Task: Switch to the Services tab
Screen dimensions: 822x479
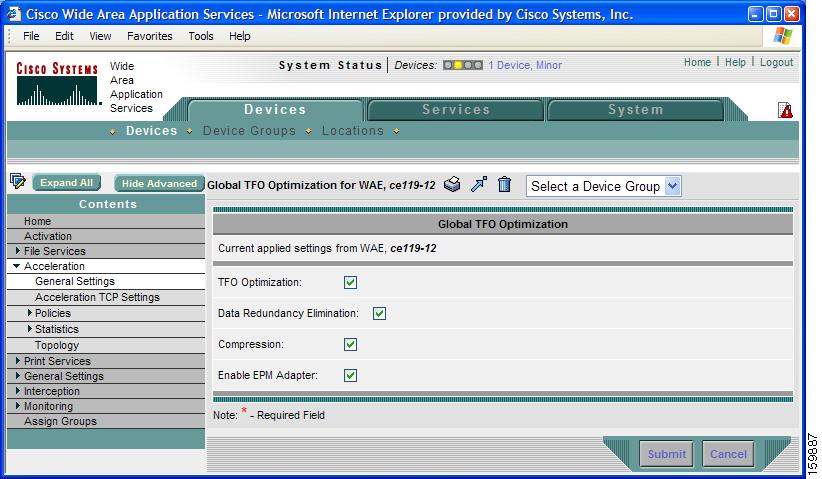Action: (456, 110)
